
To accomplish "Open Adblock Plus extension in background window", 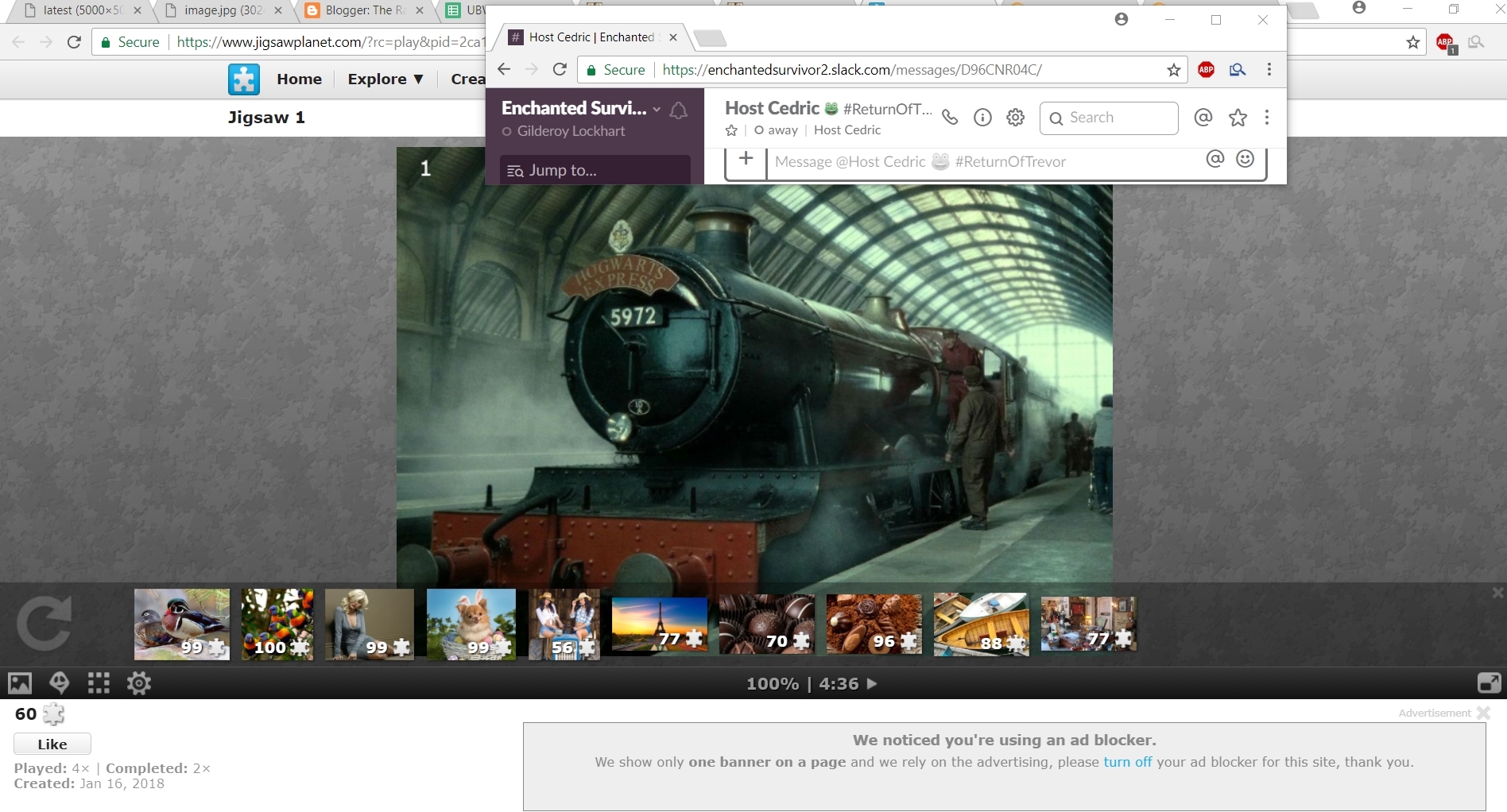I will (1446, 43).
